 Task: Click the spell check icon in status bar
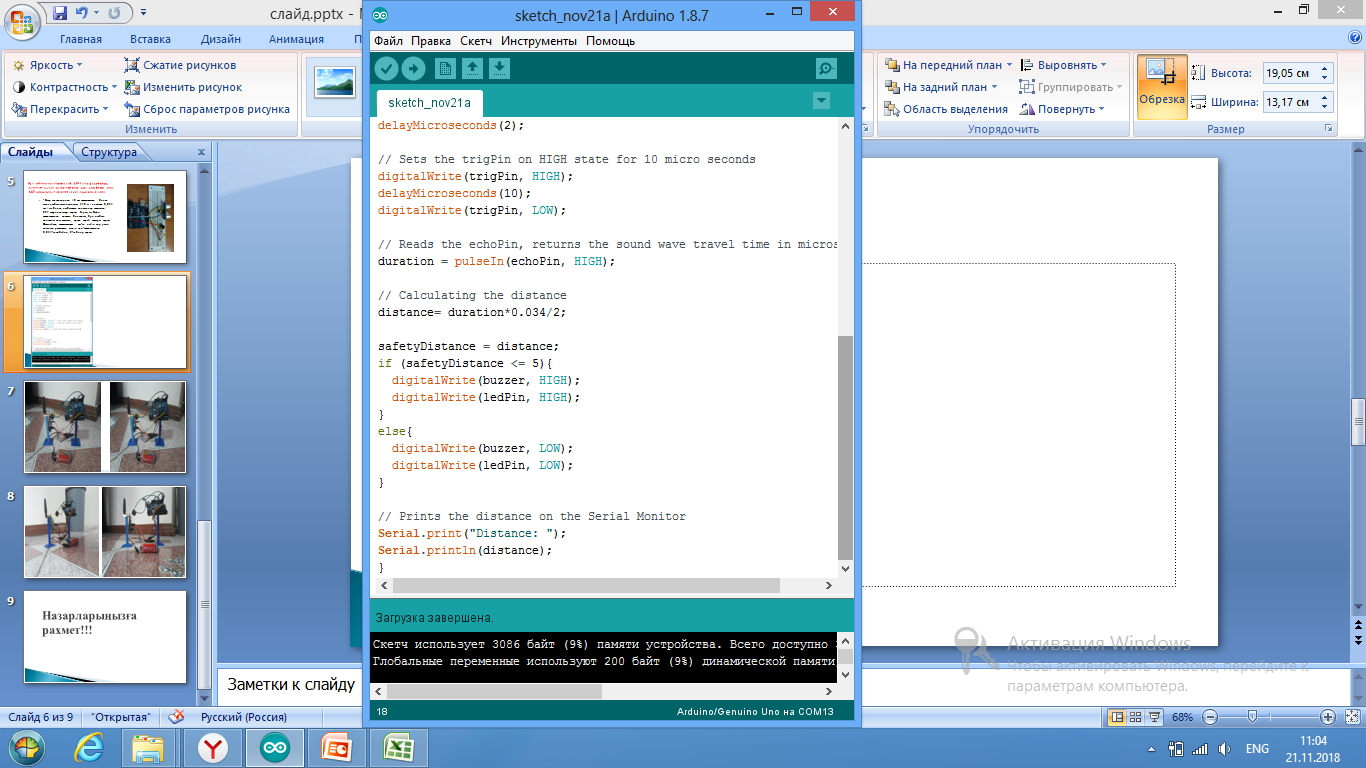[177, 717]
